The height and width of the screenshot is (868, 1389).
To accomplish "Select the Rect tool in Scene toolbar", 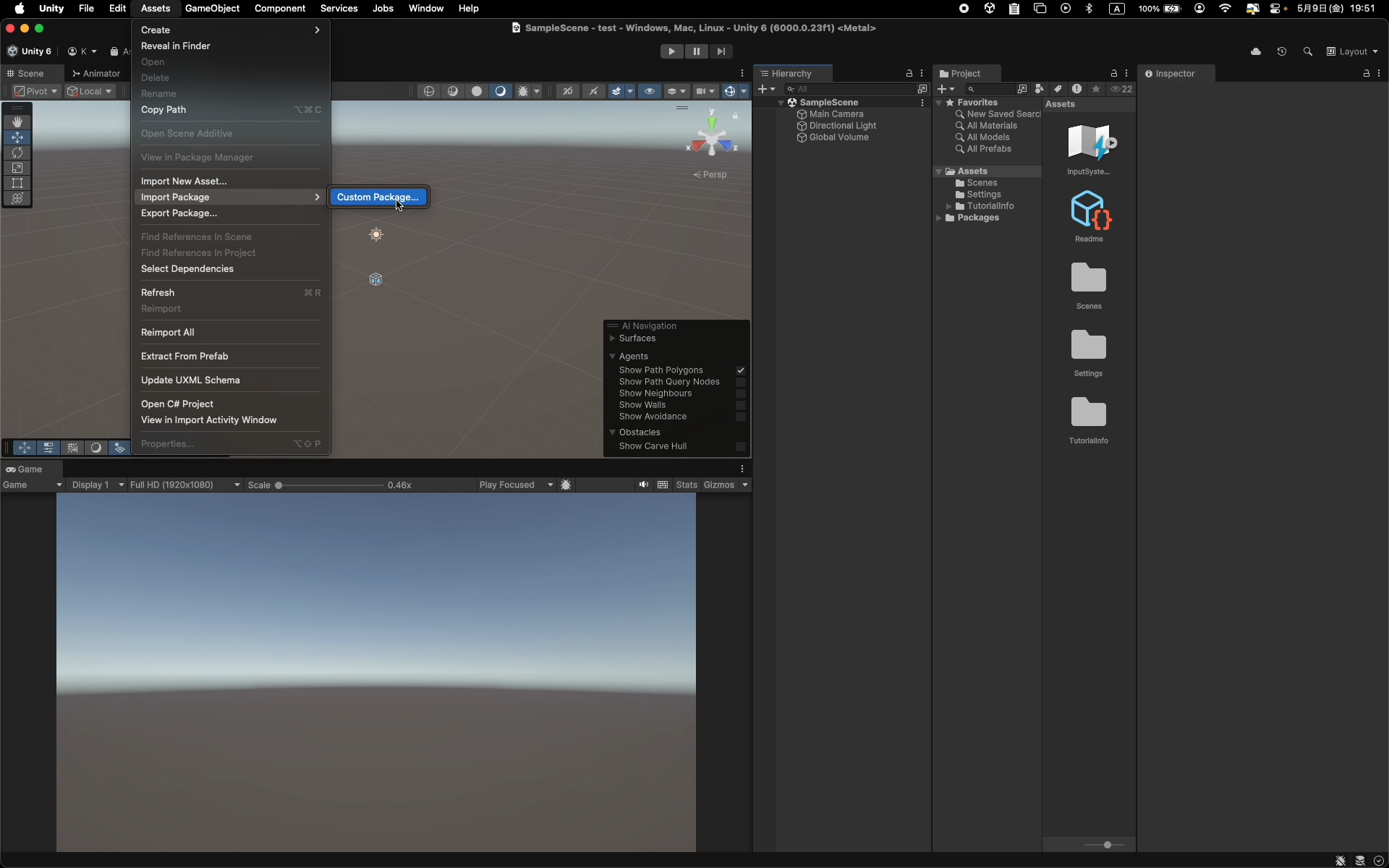I will (17, 183).
